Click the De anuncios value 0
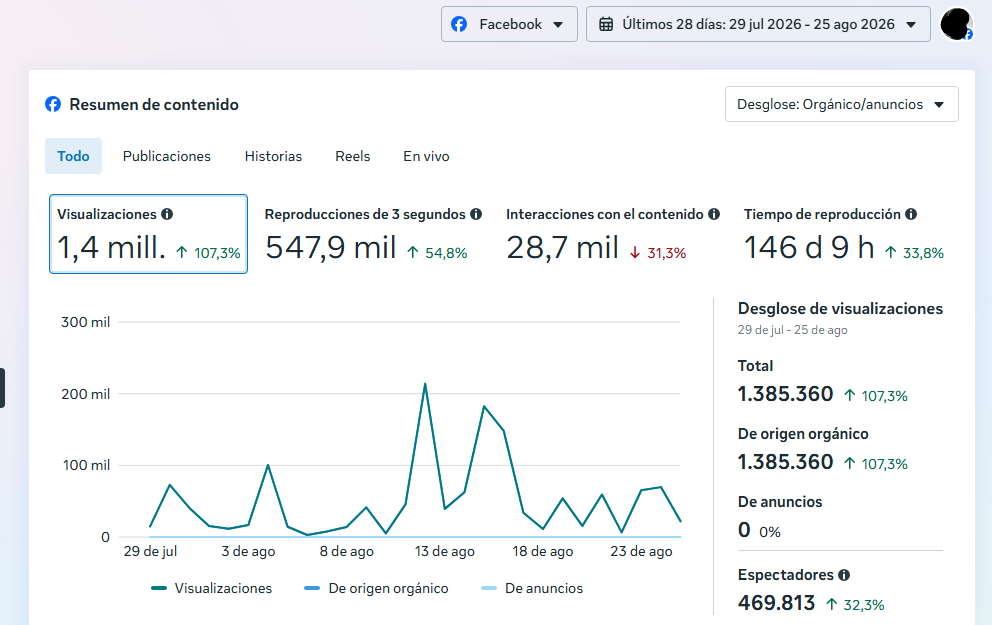992x625 pixels. (x=744, y=529)
